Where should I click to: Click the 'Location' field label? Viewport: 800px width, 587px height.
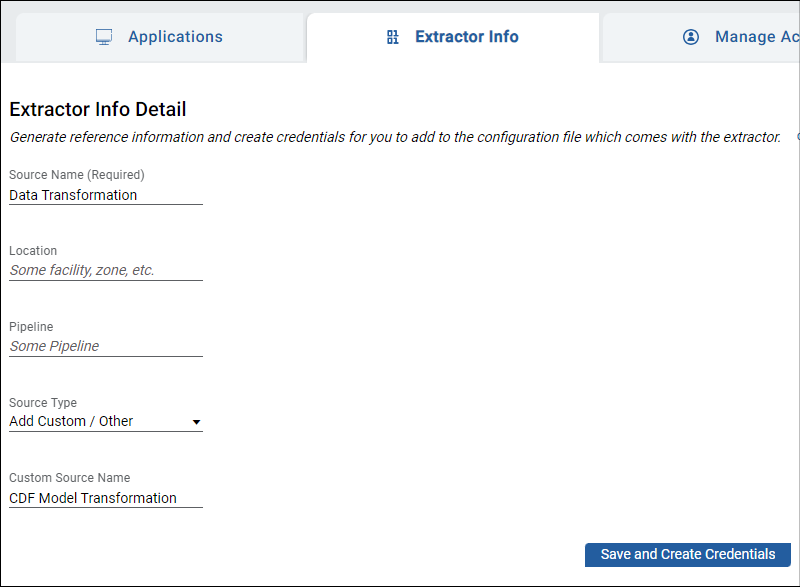pyautogui.click(x=33, y=251)
